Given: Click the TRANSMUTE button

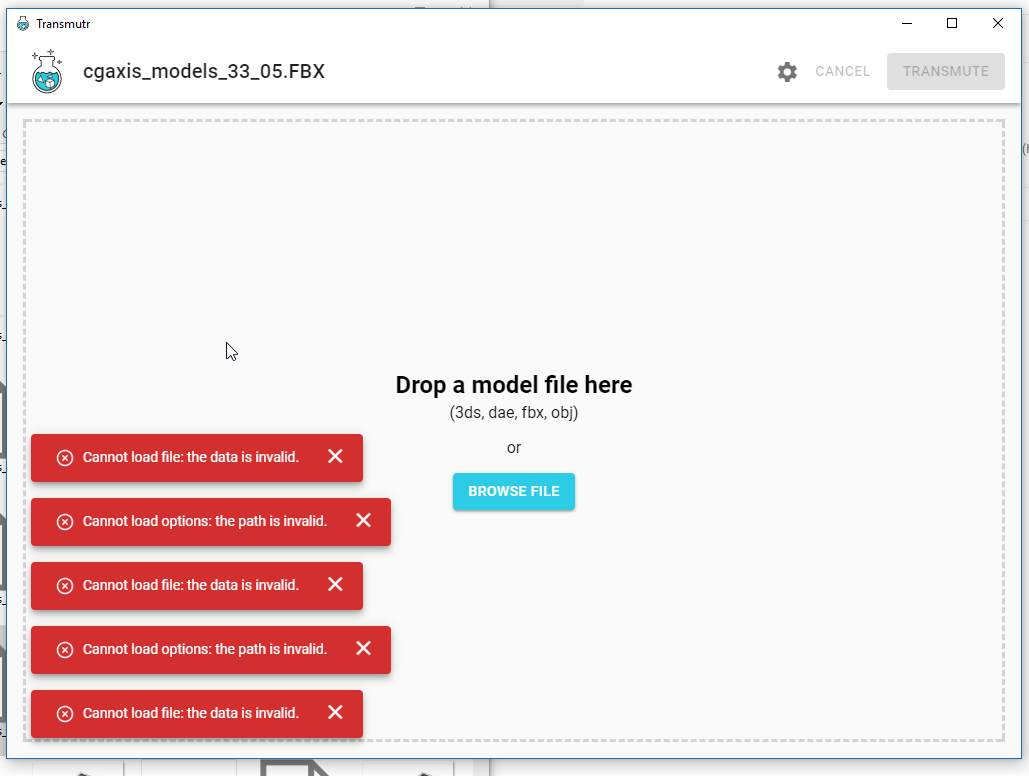Looking at the screenshot, I should 945,72.
